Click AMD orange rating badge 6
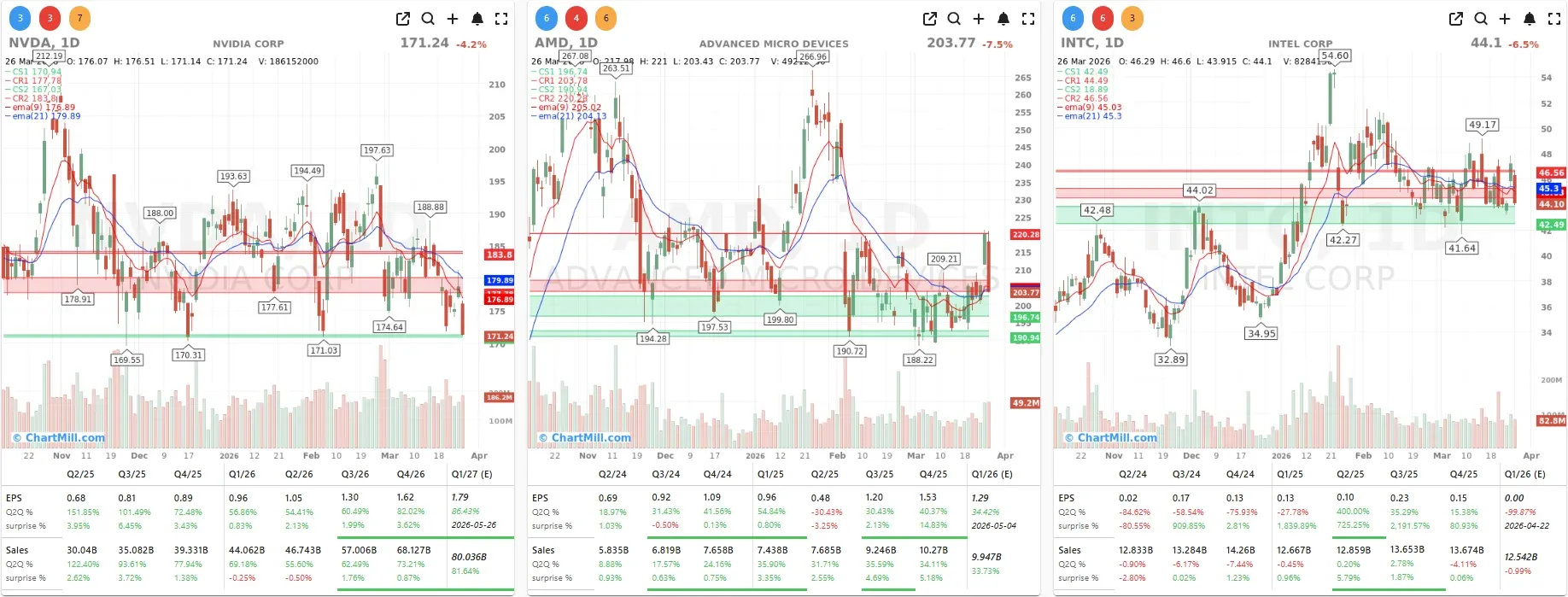 click(x=606, y=18)
